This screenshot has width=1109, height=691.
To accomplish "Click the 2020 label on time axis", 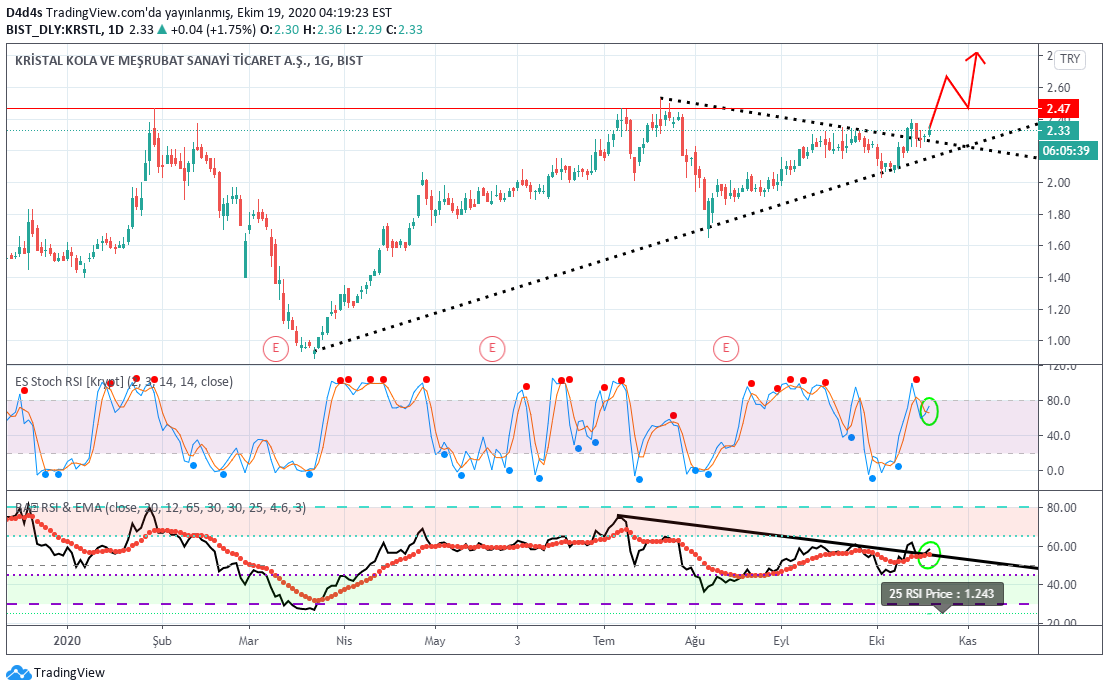I will 67,641.
